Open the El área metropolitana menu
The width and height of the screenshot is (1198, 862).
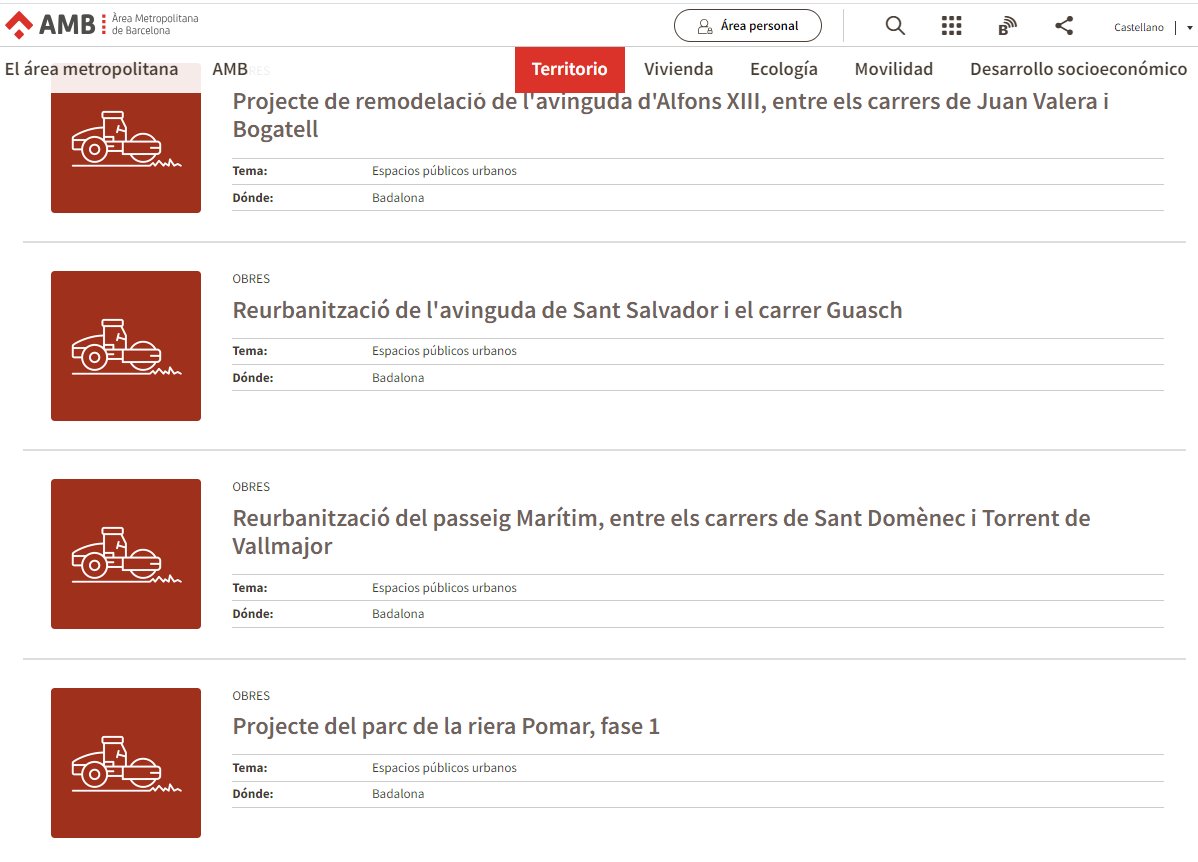point(91,69)
